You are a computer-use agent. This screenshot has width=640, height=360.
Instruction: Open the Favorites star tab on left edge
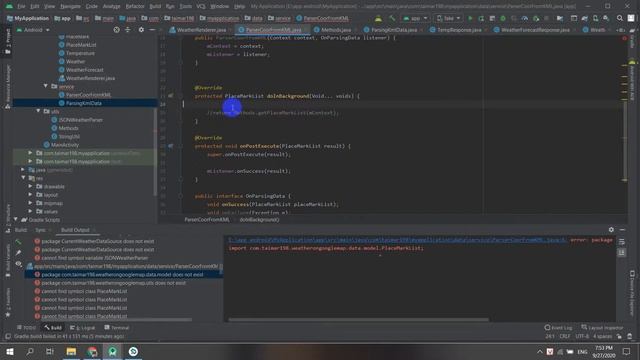click(7, 303)
